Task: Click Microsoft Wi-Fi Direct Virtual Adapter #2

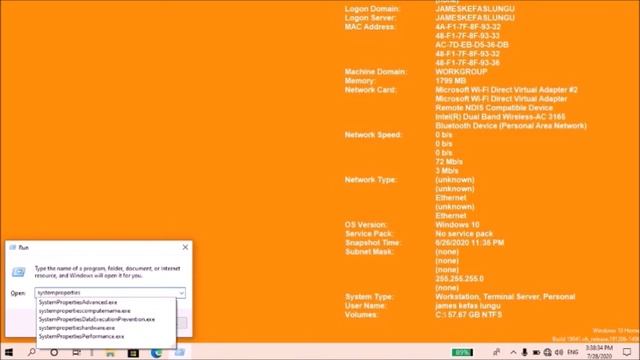Action: pyautogui.click(x=507, y=90)
